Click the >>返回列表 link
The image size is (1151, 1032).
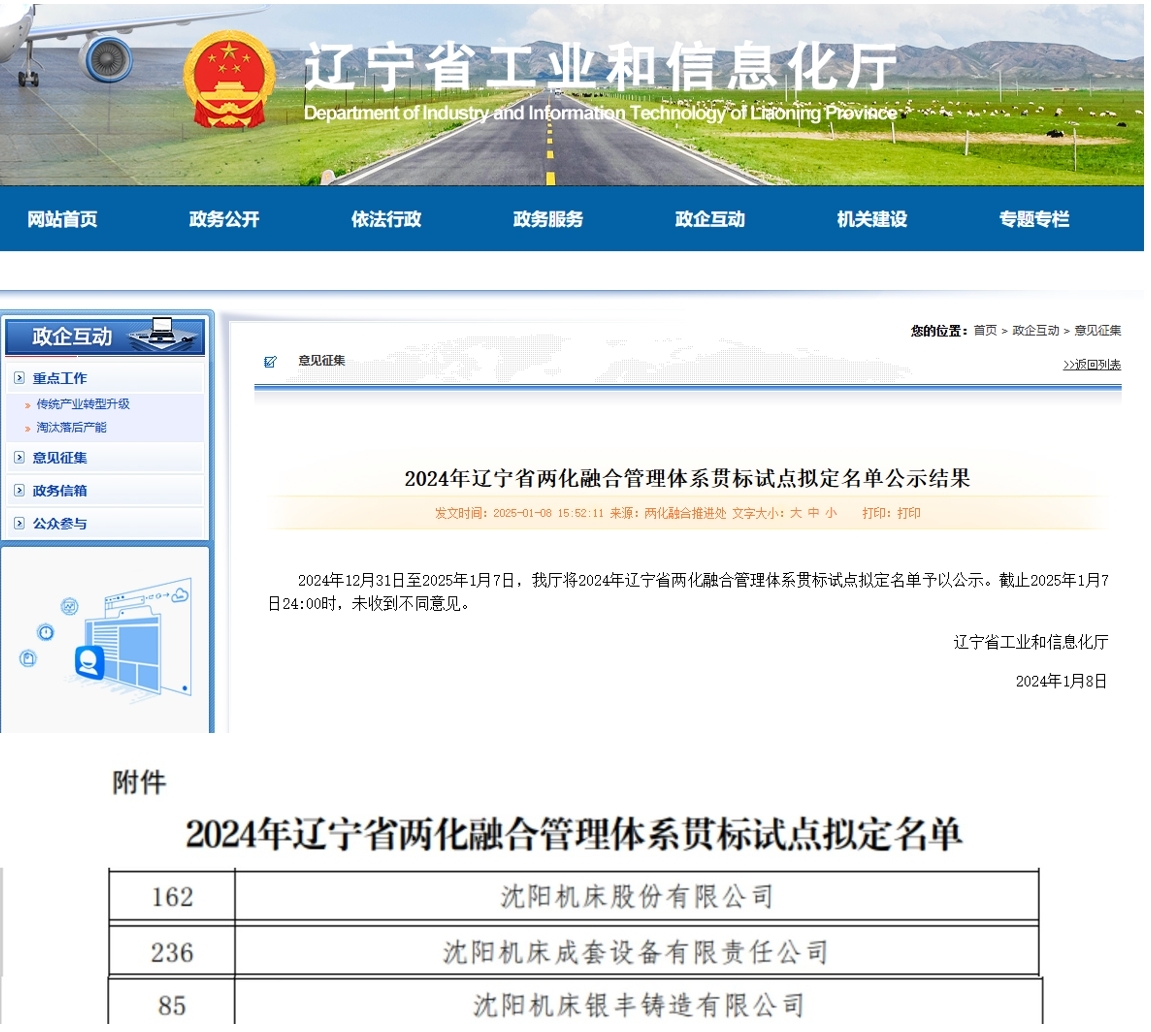(x=1092, y=365)
